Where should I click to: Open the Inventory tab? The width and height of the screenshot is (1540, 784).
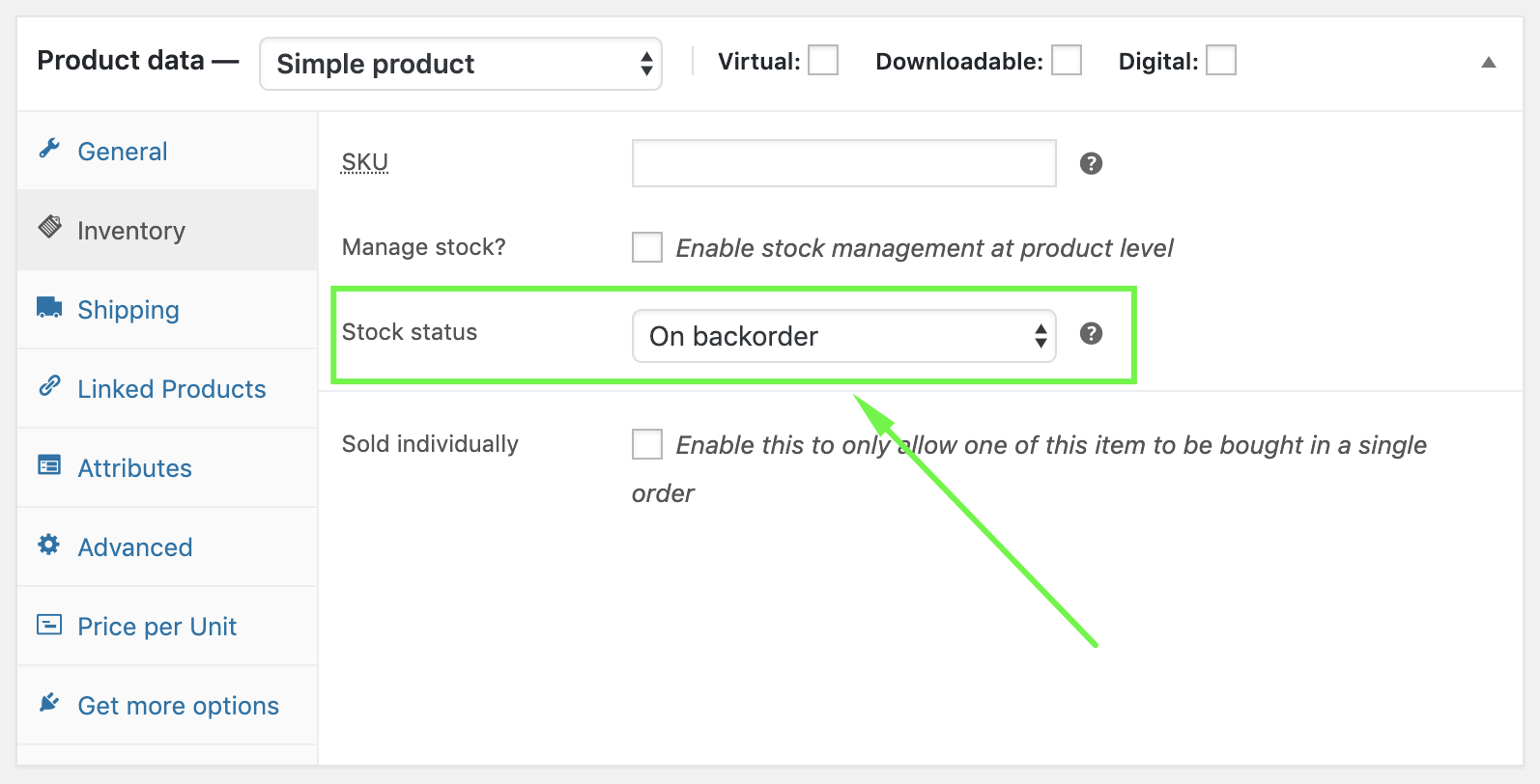(x=167, y=230)
